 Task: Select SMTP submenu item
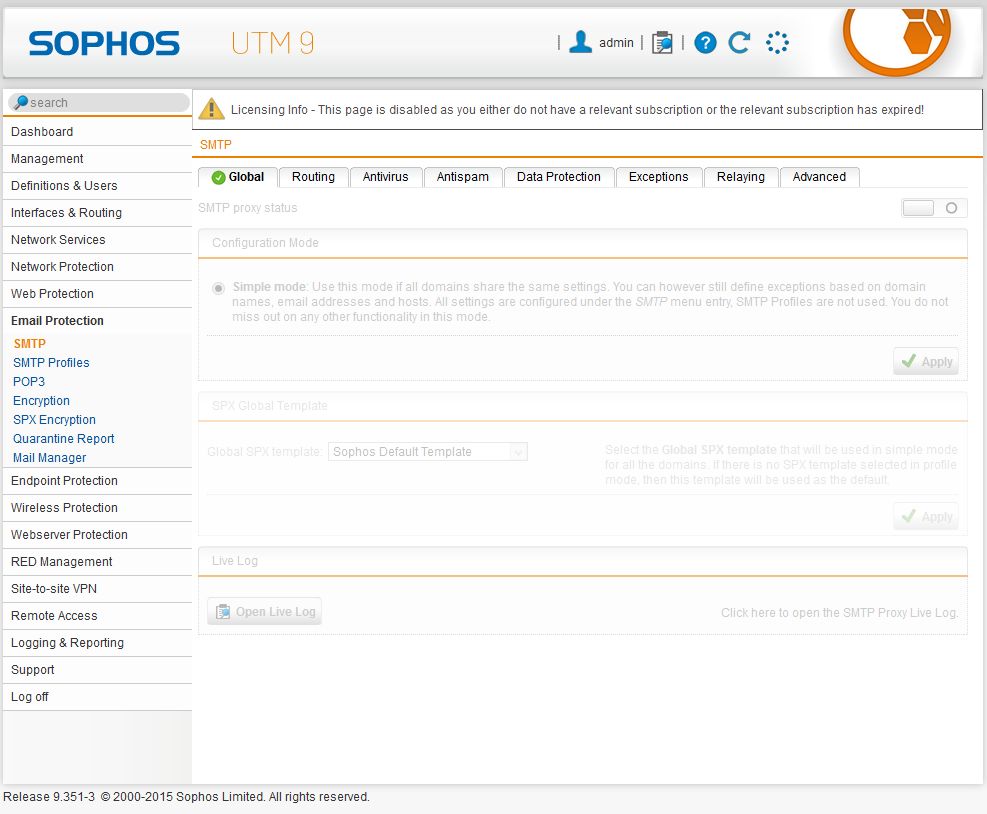tap(30, 344)
